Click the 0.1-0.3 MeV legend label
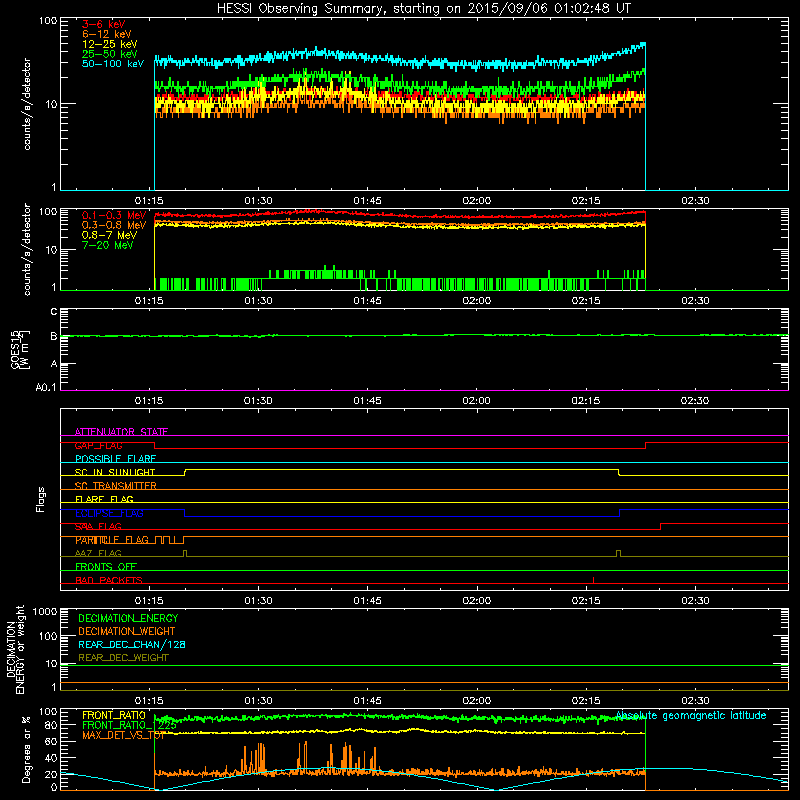The height and width of the screenshot is (800, 800). pos(114,215)
